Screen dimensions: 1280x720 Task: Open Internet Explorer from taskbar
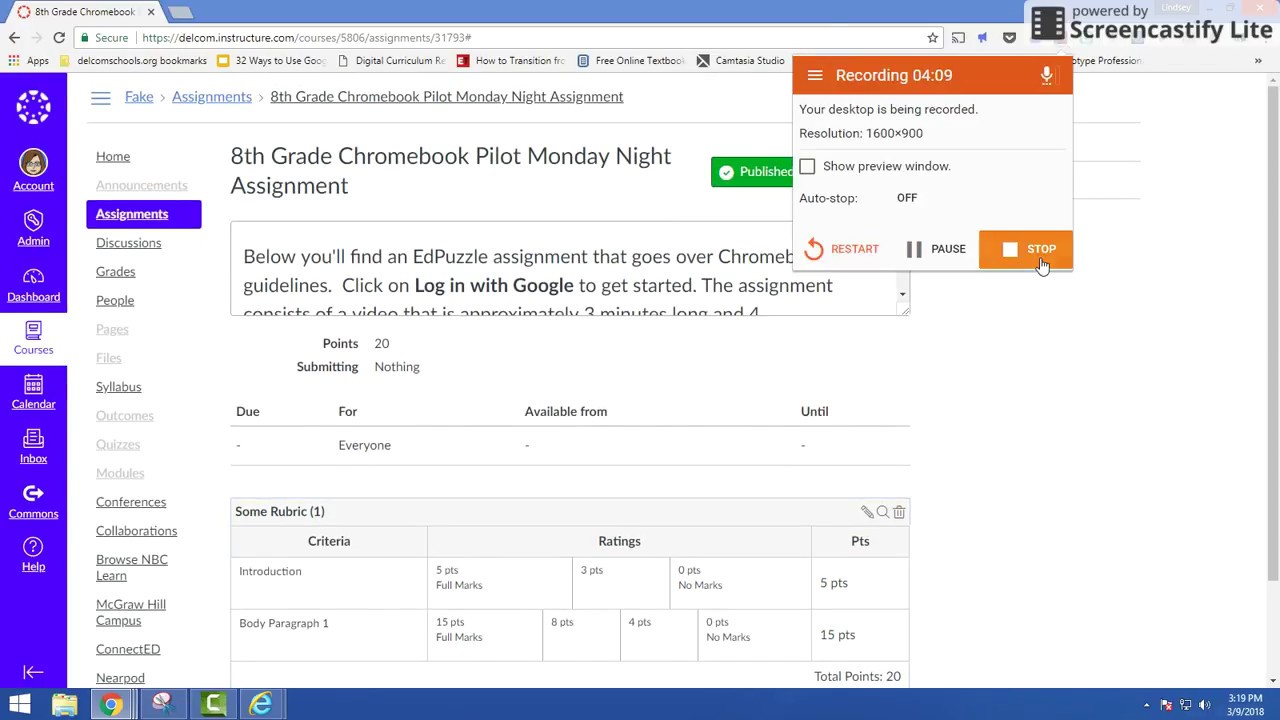pos(261,705)
